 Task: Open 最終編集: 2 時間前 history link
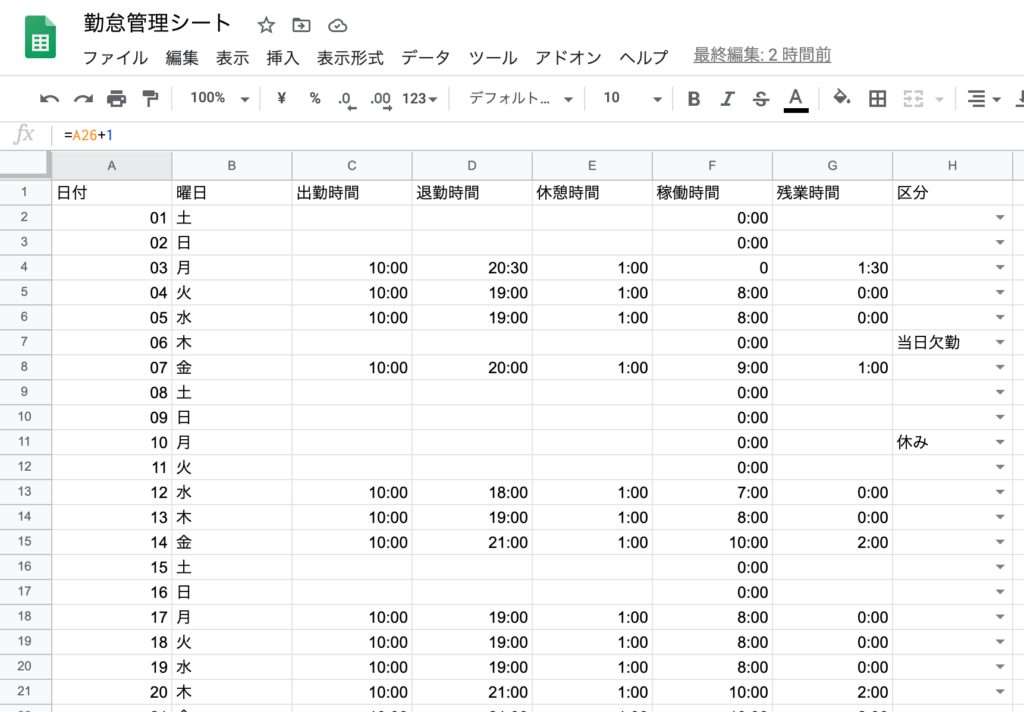pos(762,55)
